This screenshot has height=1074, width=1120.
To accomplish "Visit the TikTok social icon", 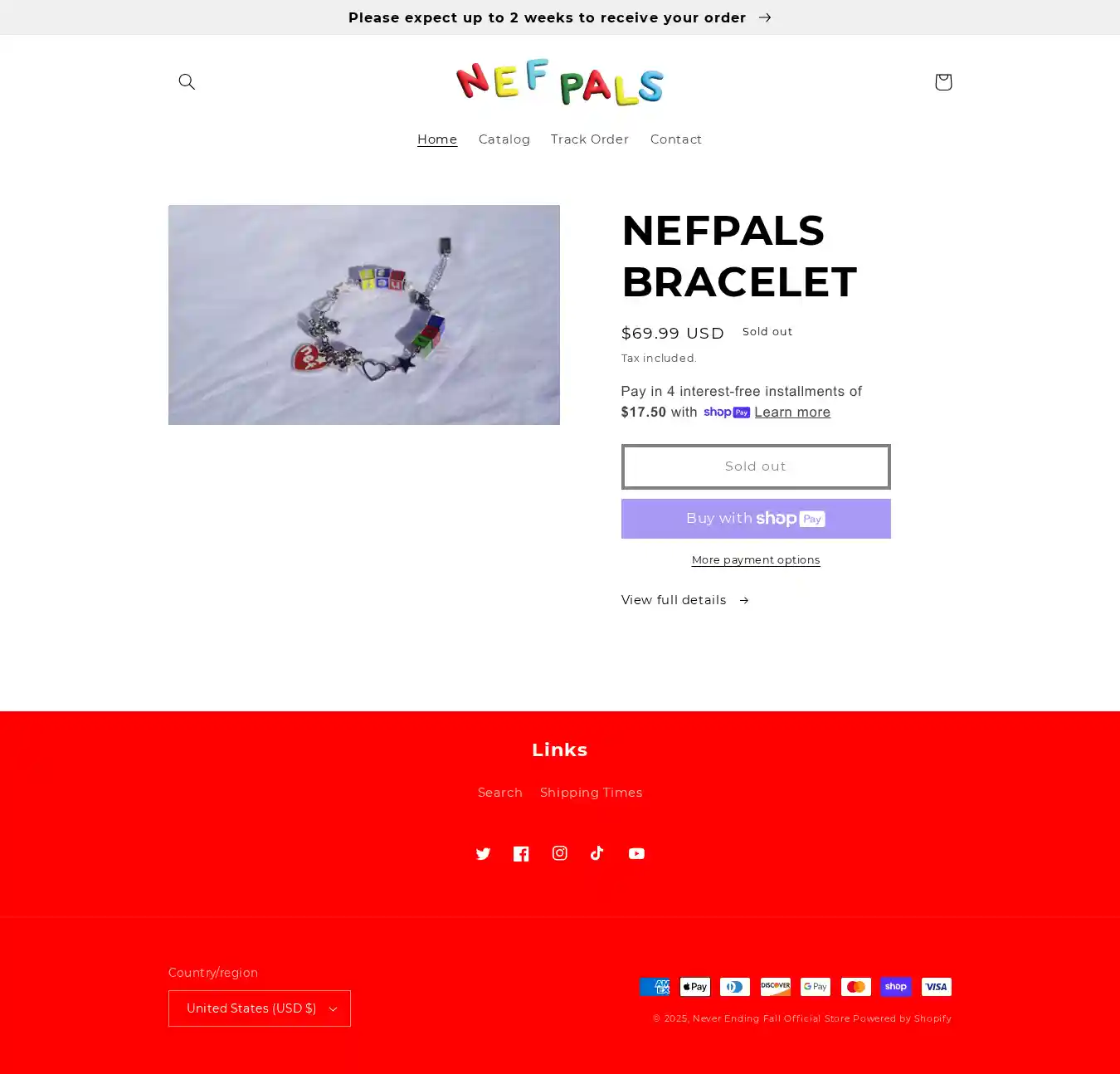I will [597, 853].
